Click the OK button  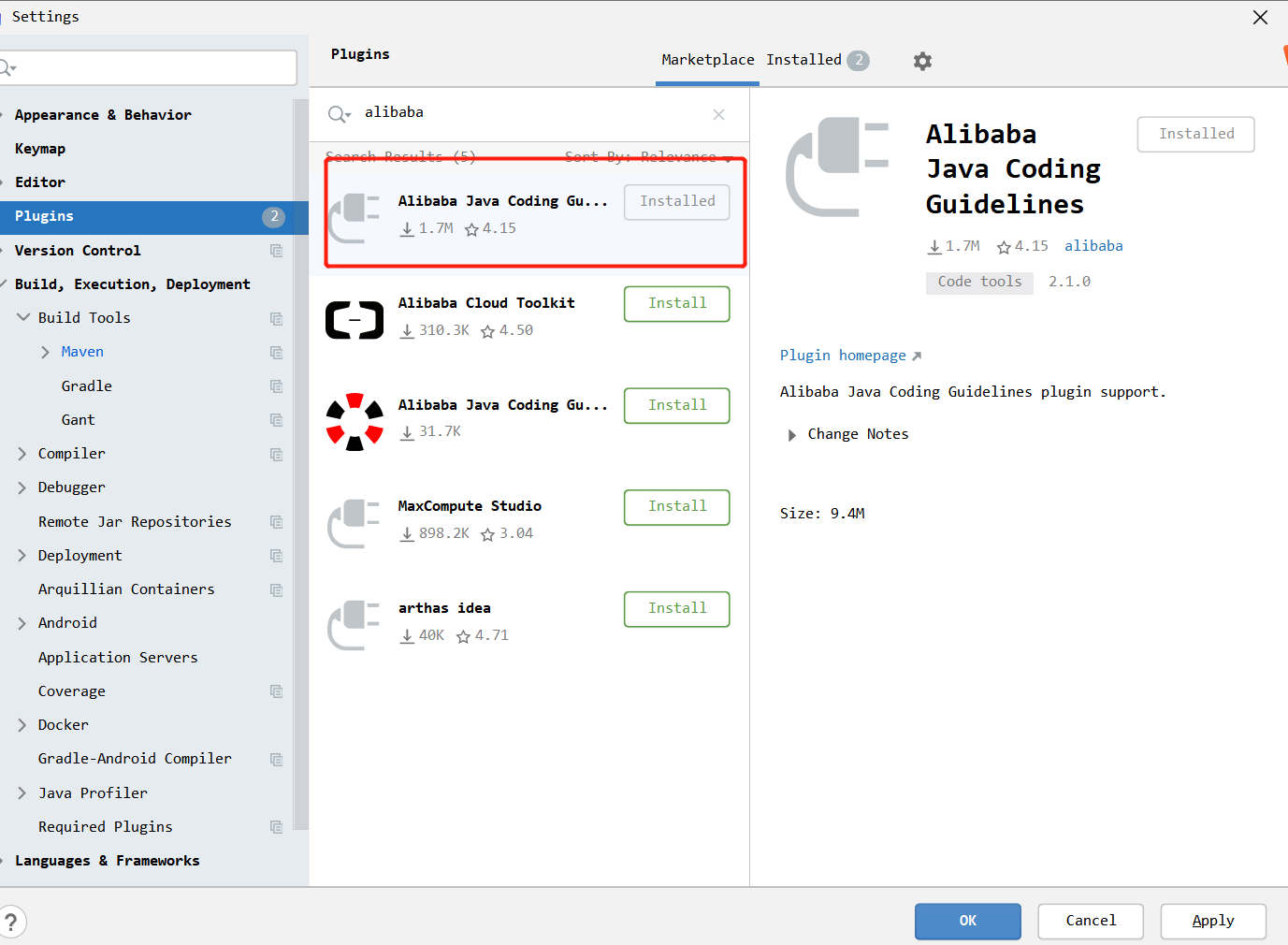968,921
